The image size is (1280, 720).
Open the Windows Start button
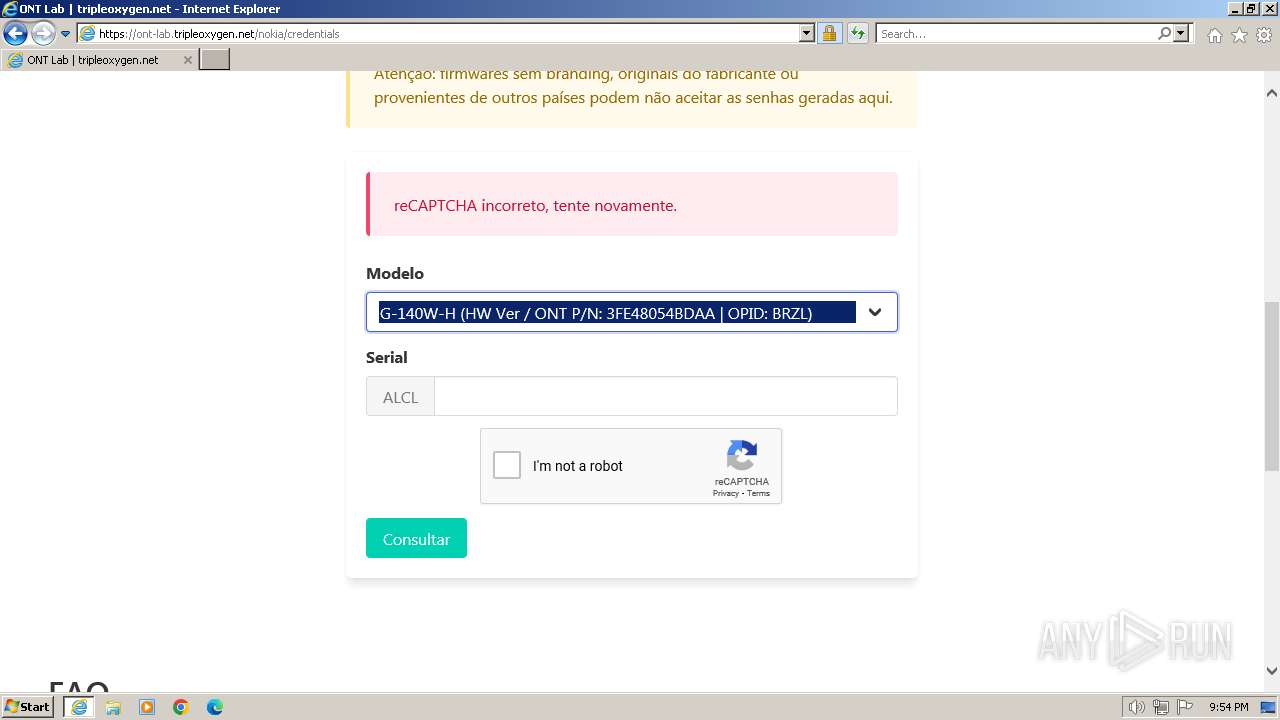pos(27,706)
